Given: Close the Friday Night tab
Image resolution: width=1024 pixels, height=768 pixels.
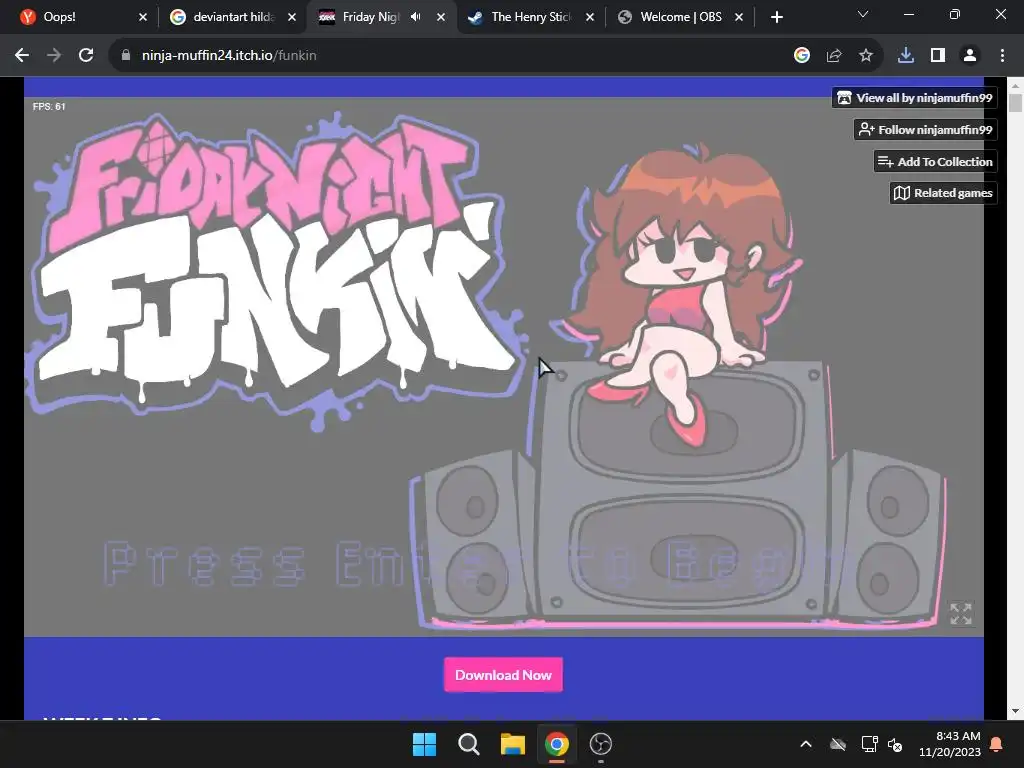Looking at the screenshot, I should (441, 17).
